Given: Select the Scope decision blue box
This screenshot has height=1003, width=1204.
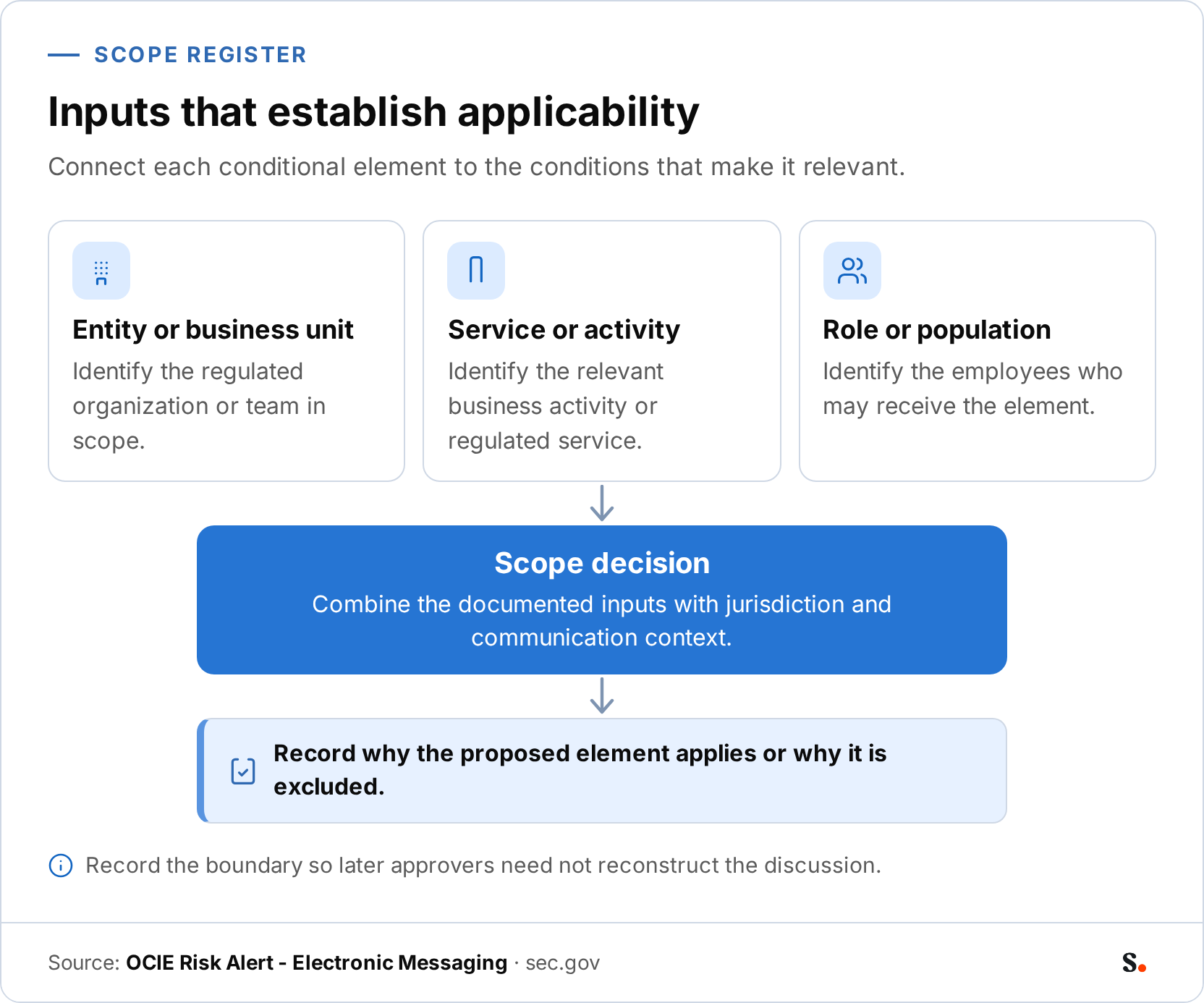Looking at the screenshot, I should tap(602, 600).
